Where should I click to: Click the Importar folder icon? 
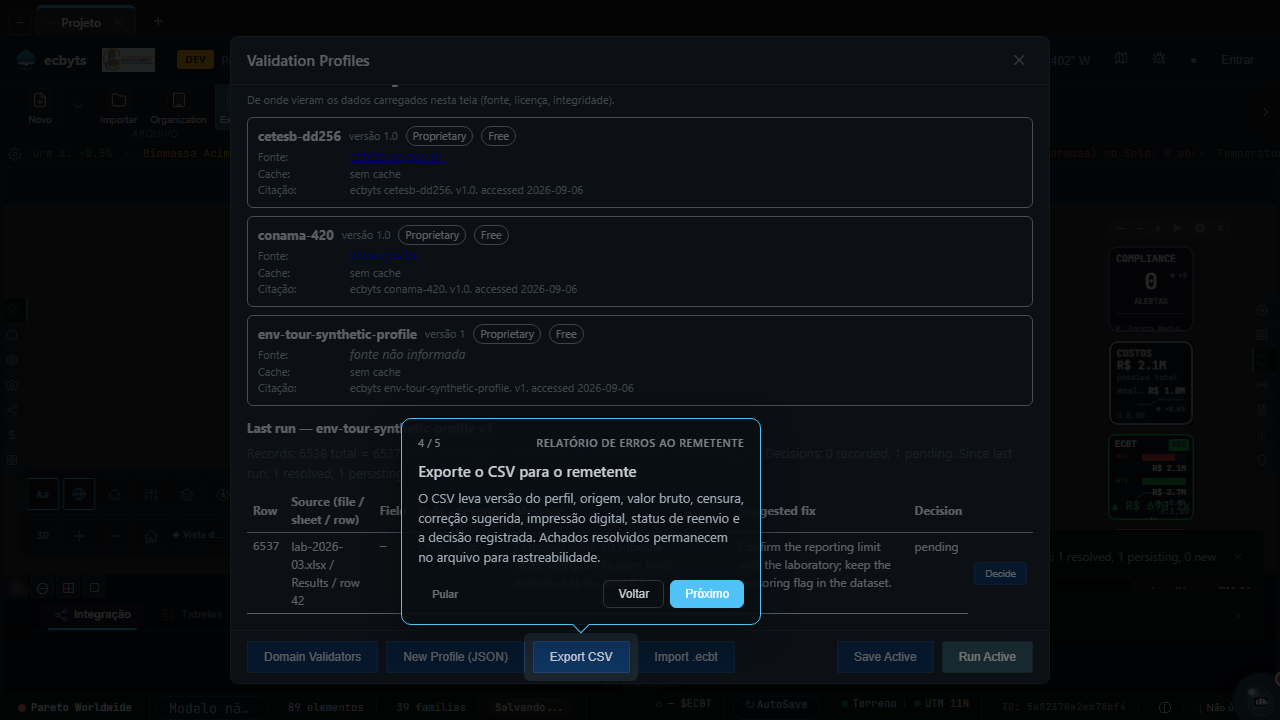click(x=119, y=101)
